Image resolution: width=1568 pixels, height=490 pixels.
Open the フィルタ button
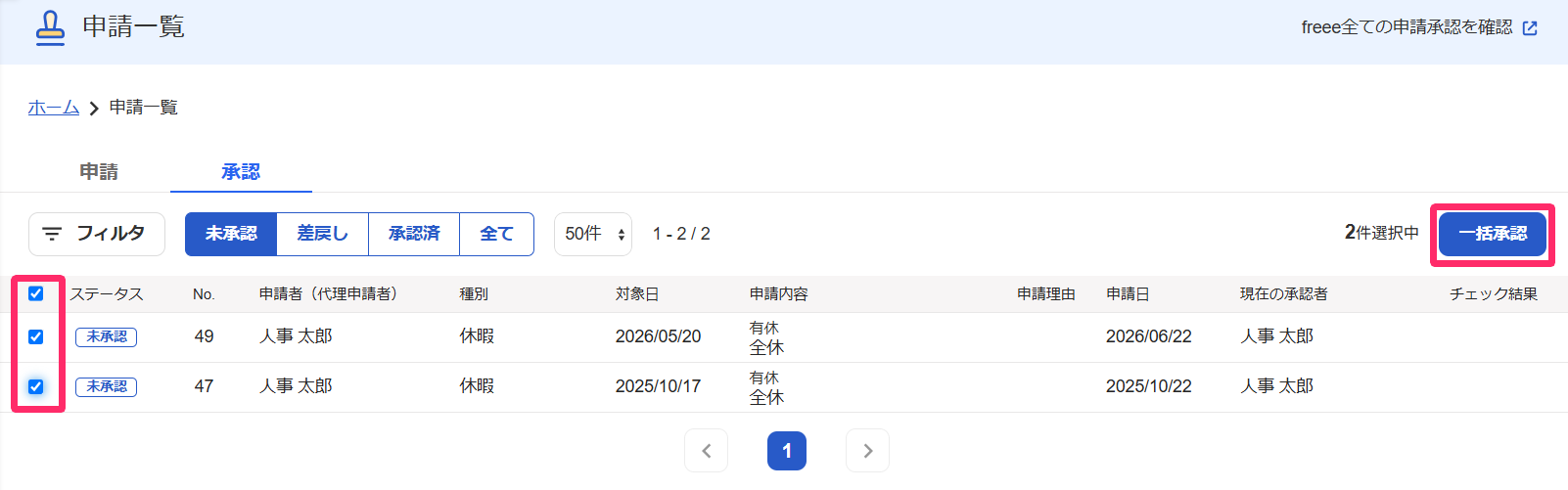pyautogui.click(x=97, y=234)
